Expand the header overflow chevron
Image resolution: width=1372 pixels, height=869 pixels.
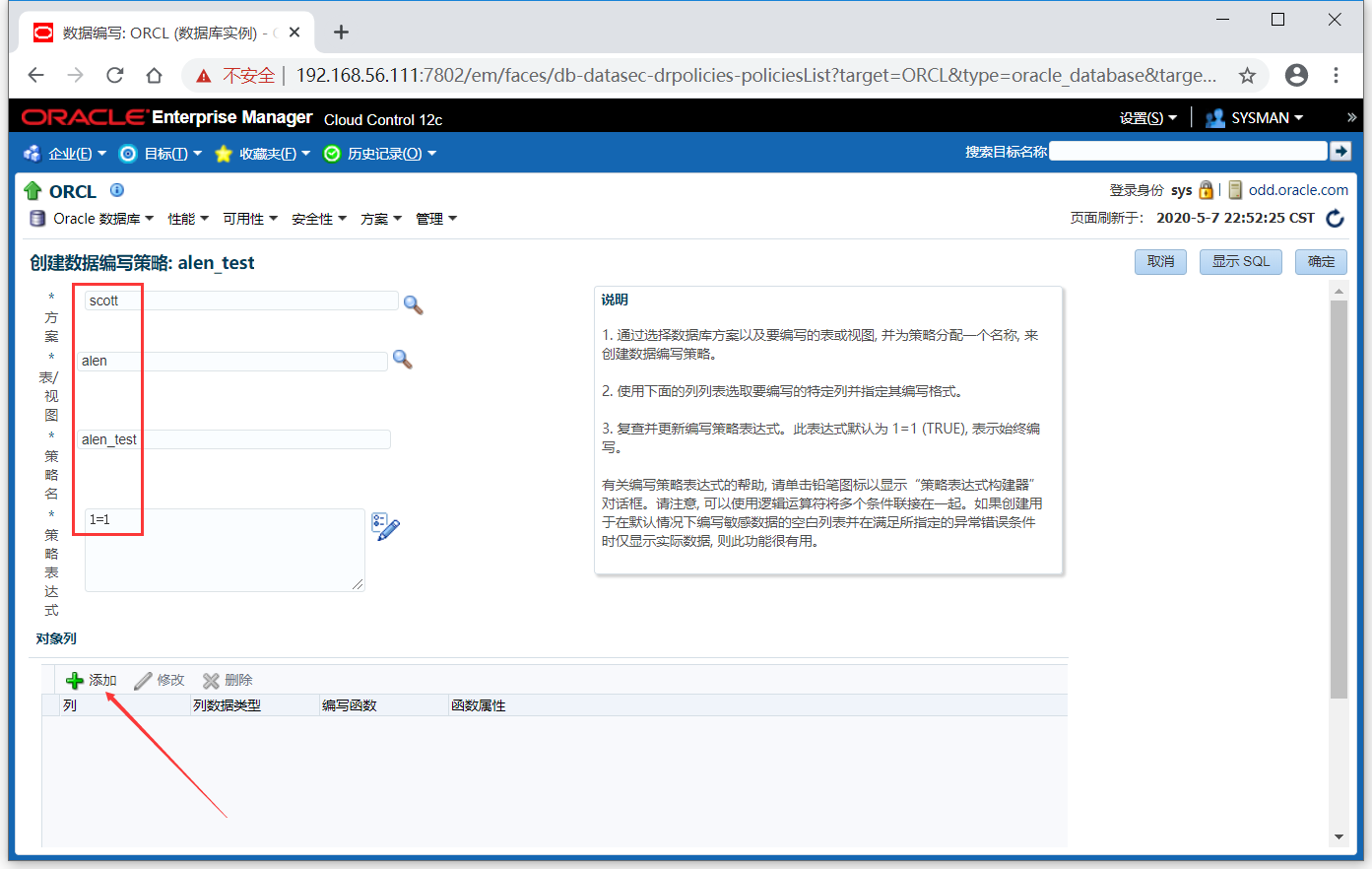click(1351, 117)
